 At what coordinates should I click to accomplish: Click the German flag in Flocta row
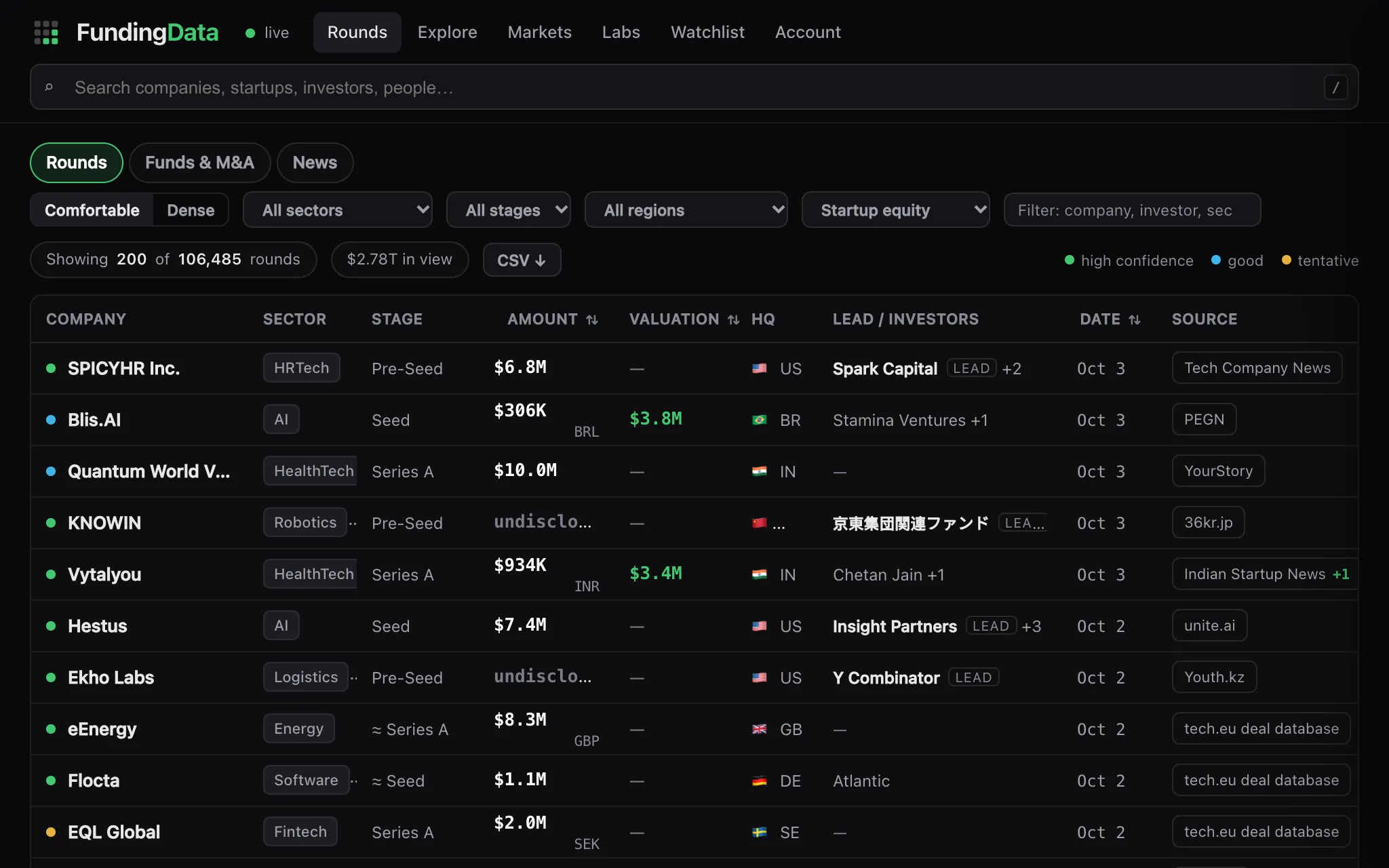[x=760, y=781]
